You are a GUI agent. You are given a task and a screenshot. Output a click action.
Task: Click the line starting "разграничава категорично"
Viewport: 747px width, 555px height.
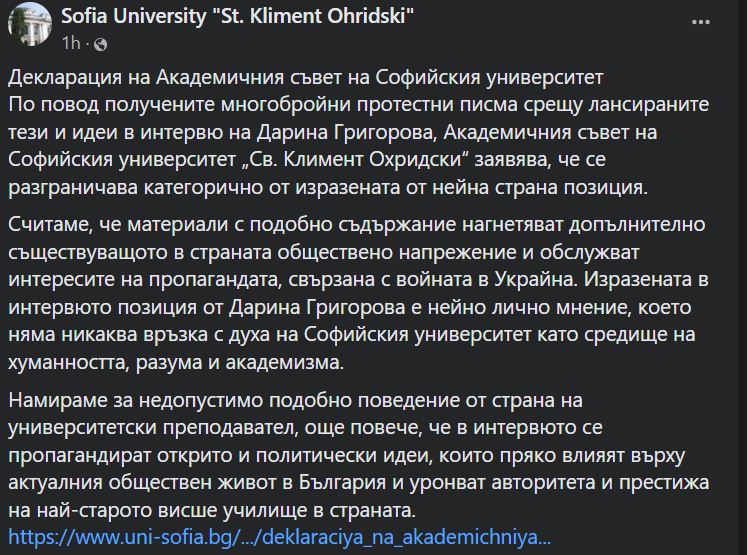[x=328, y=187]
